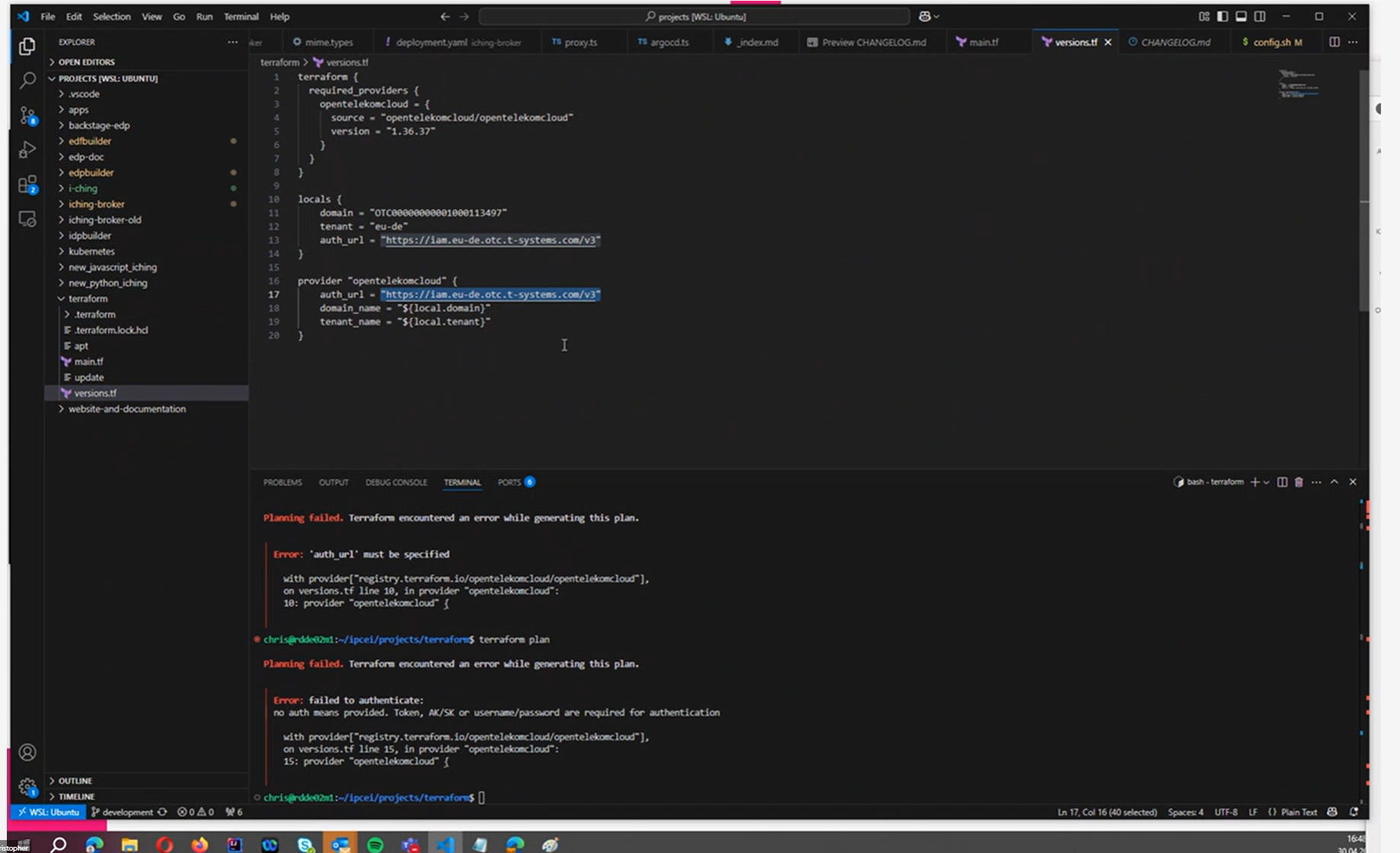The width and height of the screenshot is (1400, 853).
Task: Toggle the secondary side bar
Action: [1260, 16]
